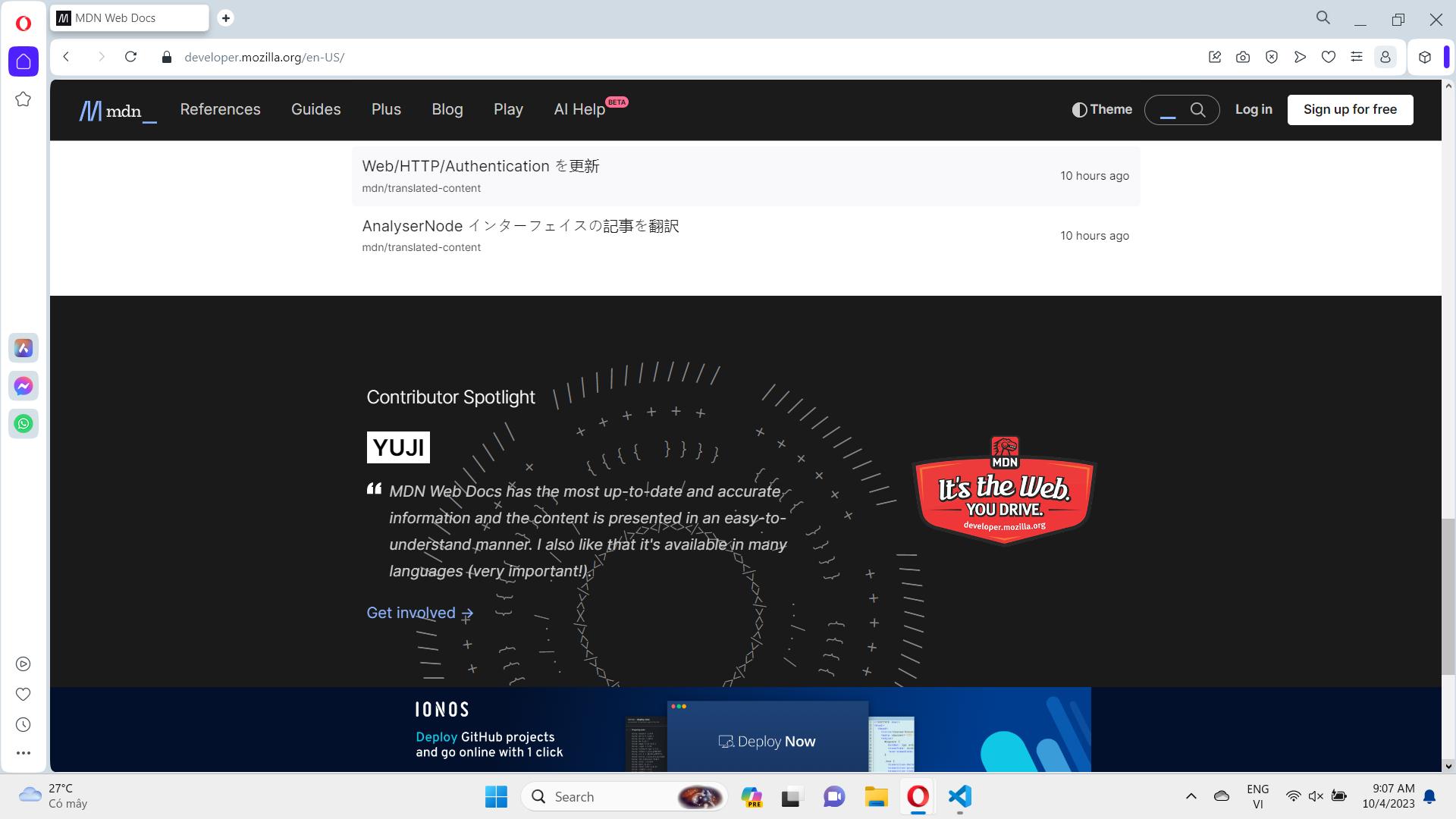1456x819 pixels.
Task: Toggle Theme switcher button
Action: click(x=1101, y=109)
